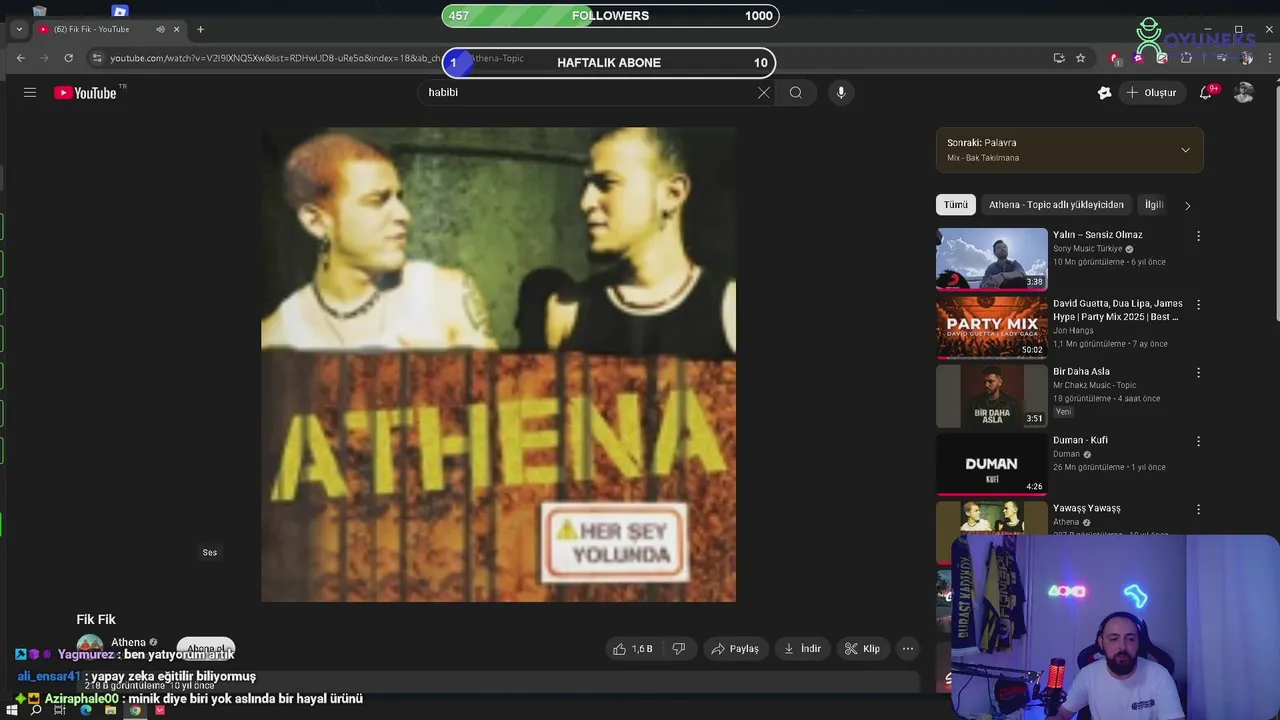Run search with magnifier button

coord(795,92)
